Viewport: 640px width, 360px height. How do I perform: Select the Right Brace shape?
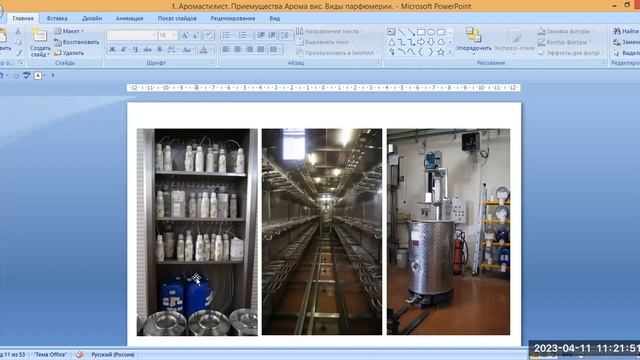click(x=431, y=52)
